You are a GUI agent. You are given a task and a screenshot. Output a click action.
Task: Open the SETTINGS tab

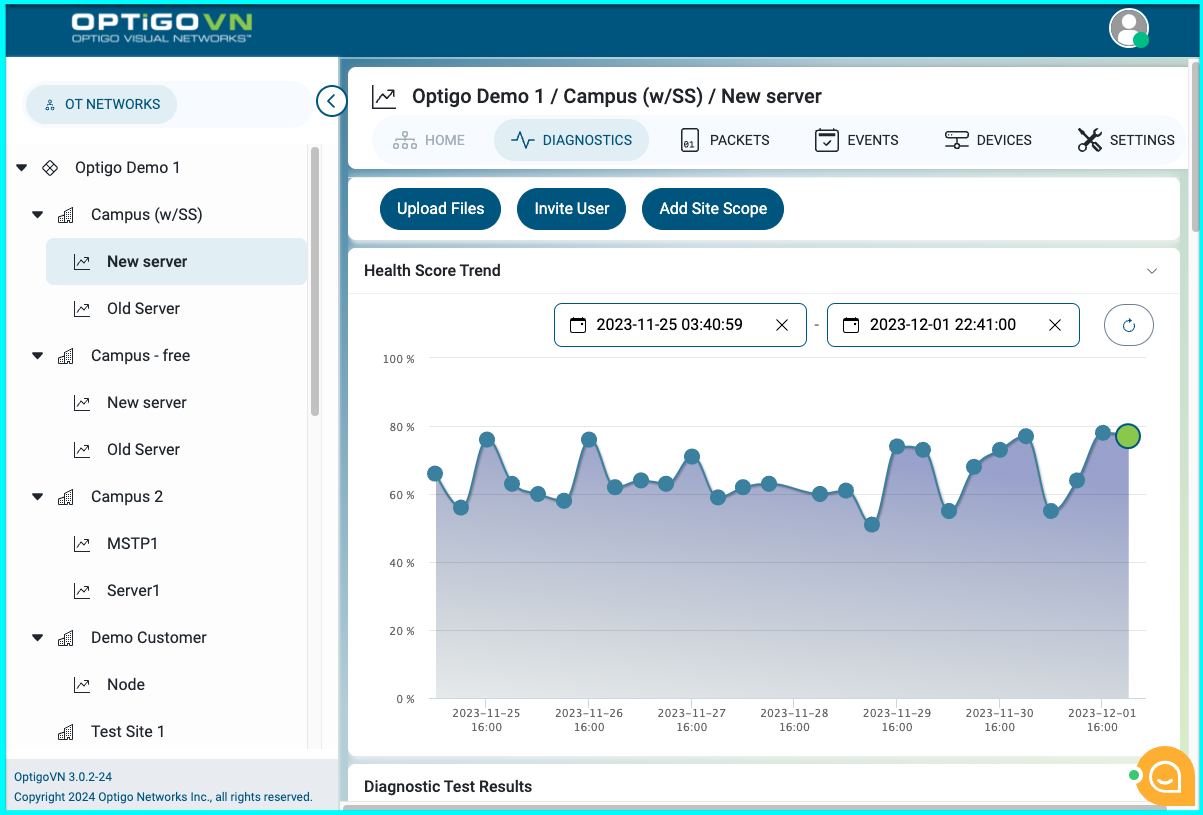tap(1126, 140)
